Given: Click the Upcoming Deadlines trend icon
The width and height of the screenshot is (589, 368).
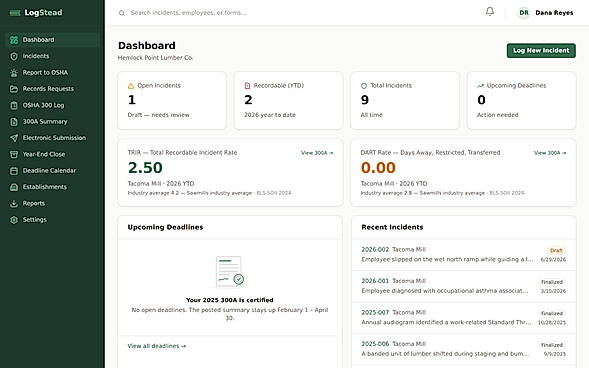Looking at the screenshot, I should coord(480,86).
